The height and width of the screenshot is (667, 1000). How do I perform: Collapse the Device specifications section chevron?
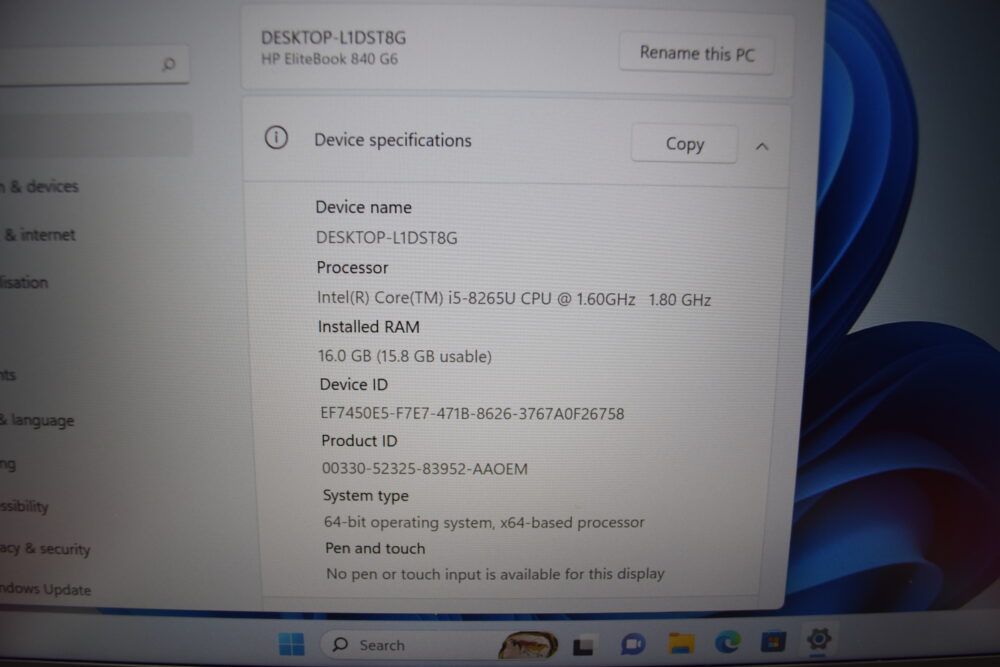761,147
